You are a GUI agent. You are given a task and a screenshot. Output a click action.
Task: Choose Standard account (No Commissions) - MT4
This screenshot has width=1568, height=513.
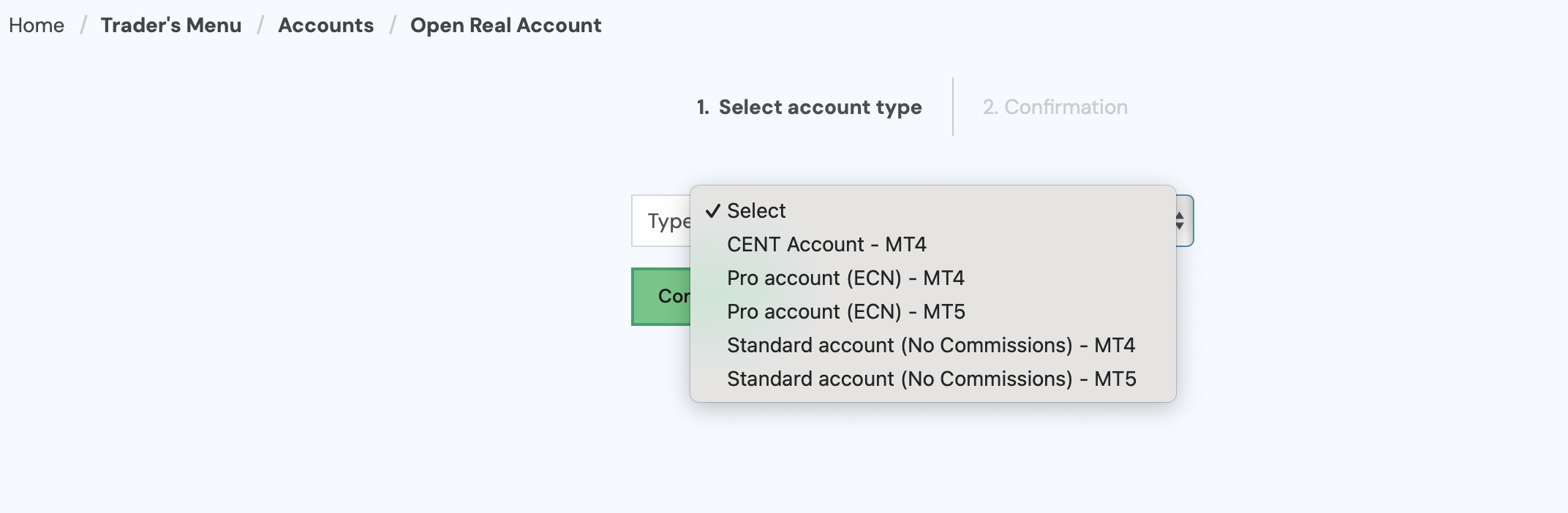click(930, 346)
